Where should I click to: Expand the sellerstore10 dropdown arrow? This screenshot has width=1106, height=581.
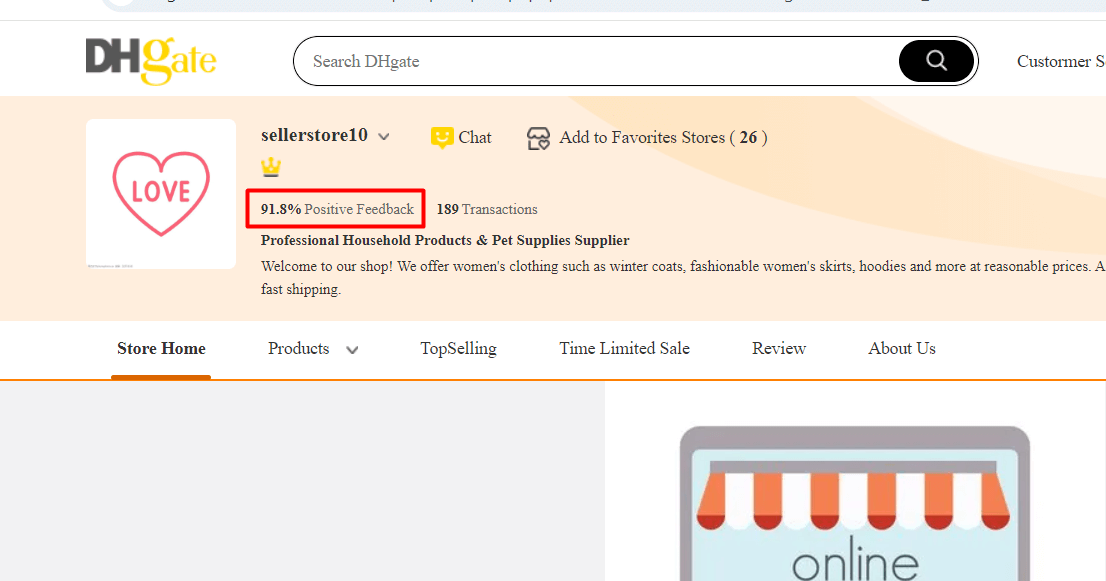tap(384, 137)
